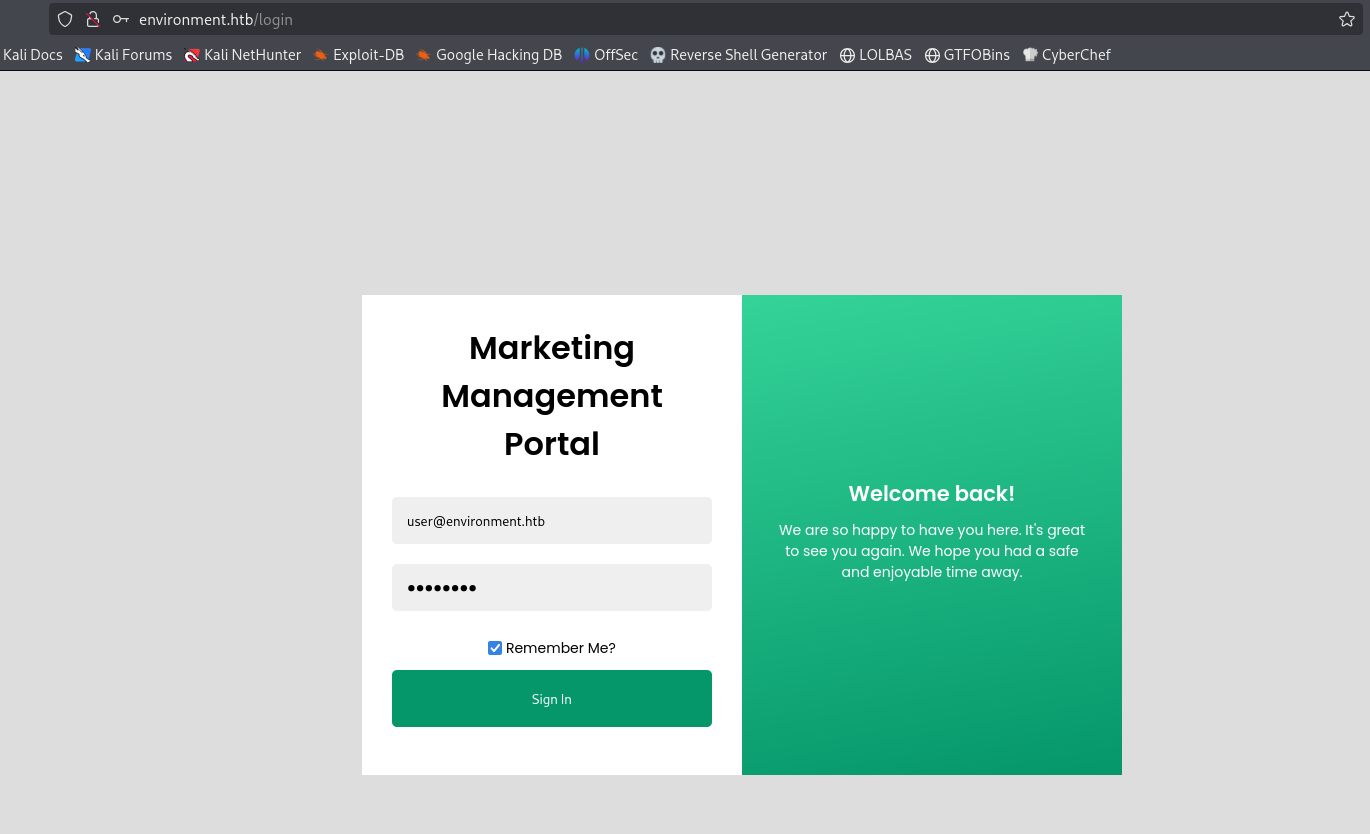This screenshot has height=834, width=1370.
Task: Click the insecure connection padlock icon
Action: coord(92,19)
